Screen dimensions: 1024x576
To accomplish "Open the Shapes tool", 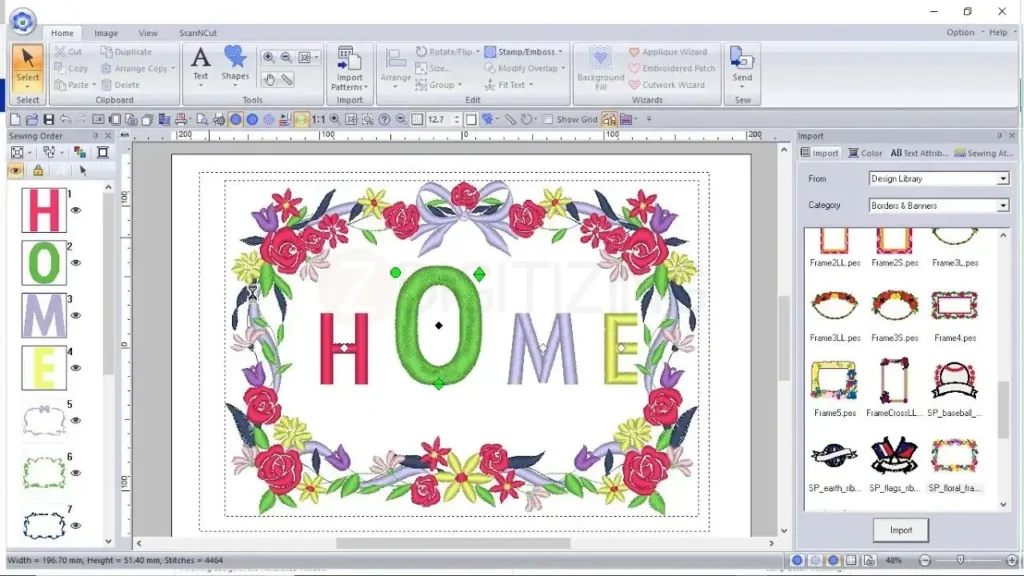I will point(235,62).
